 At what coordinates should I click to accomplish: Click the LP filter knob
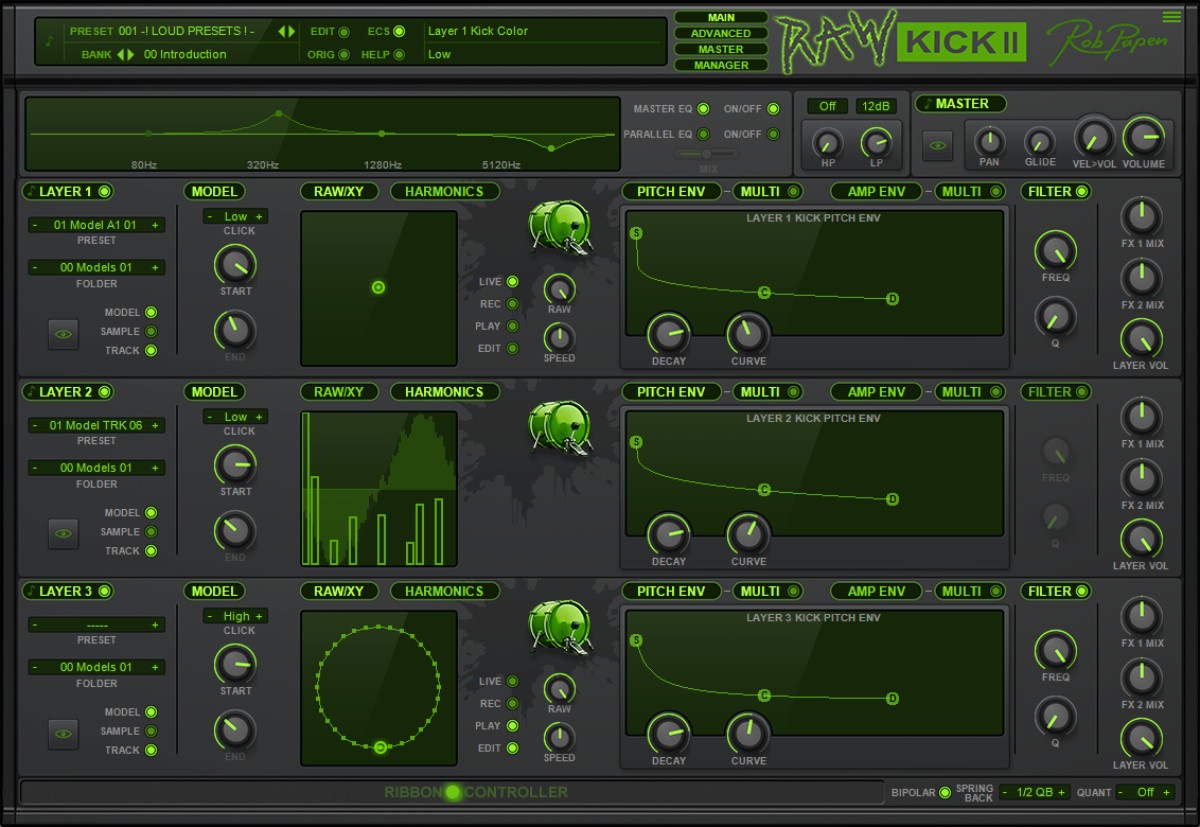point(877,142)
